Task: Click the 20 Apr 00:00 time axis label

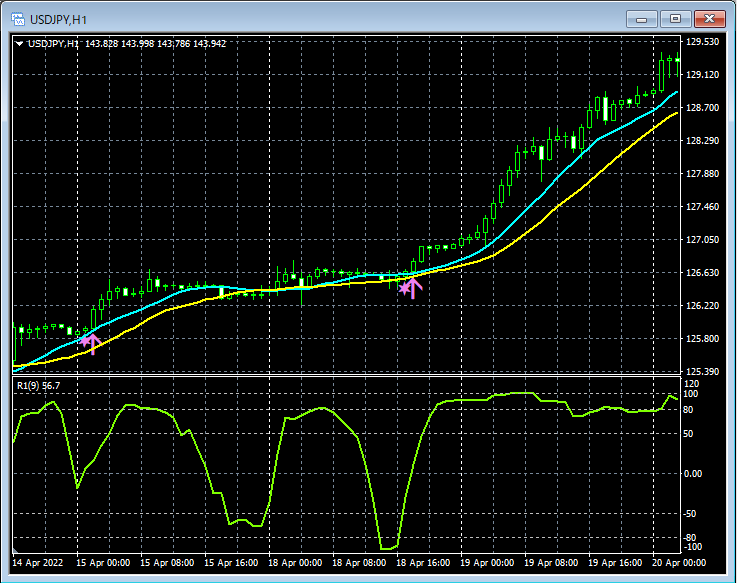Action: coord(679,563)
